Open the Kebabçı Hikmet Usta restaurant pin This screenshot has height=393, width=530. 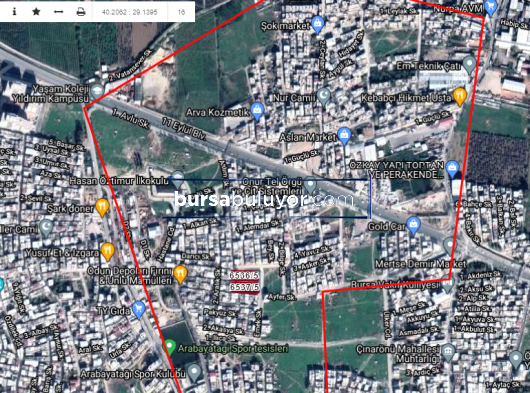(x=460, y=96)
